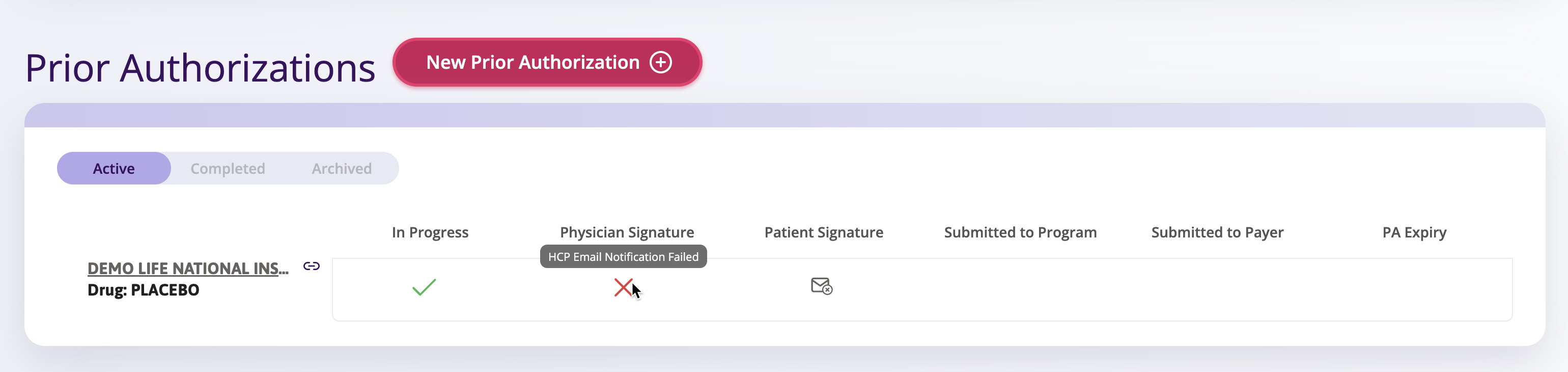Click the PA Expiry column header
Viewport: 1568px width, 372px height.
(x=1414, y=232)
